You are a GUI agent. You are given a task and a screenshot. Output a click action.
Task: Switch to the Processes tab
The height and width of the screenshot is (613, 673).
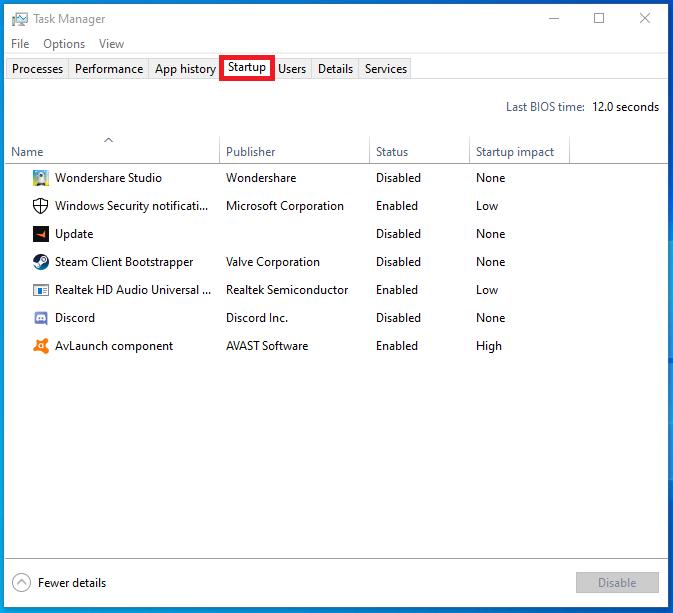coord(37,69)
